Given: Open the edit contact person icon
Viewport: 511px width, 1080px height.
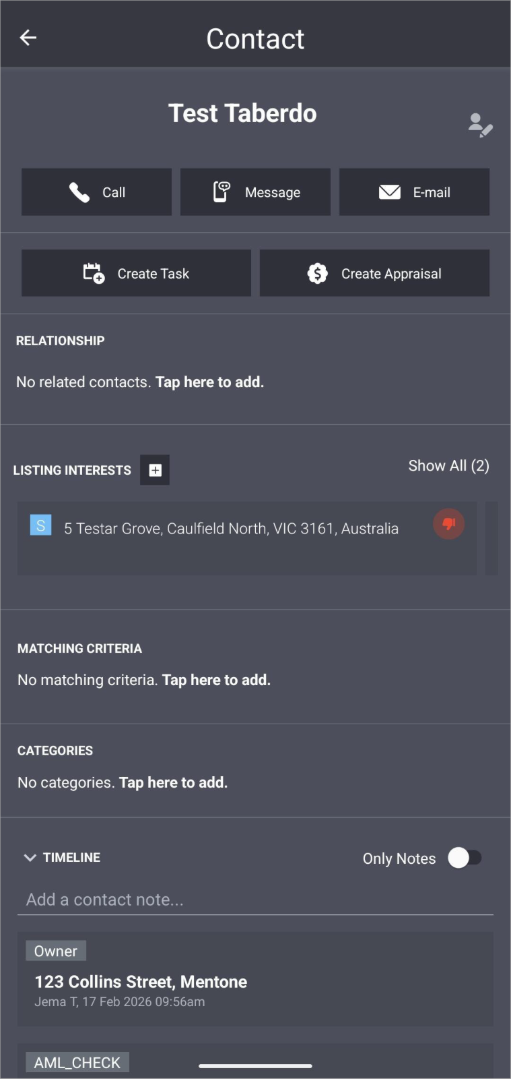Looking at the screenshot, I should tap(480, 125).
